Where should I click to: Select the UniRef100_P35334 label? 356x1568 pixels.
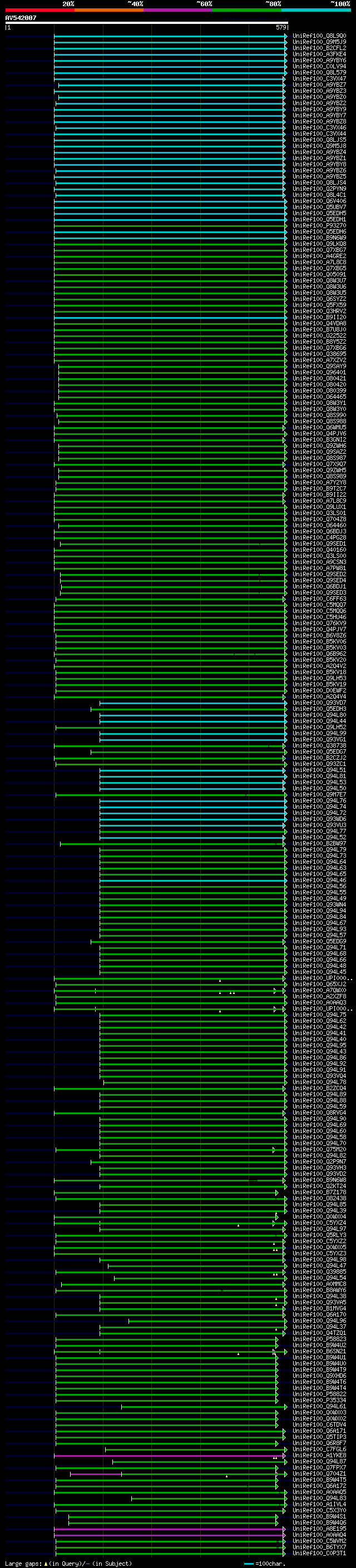coord(319,1400)
